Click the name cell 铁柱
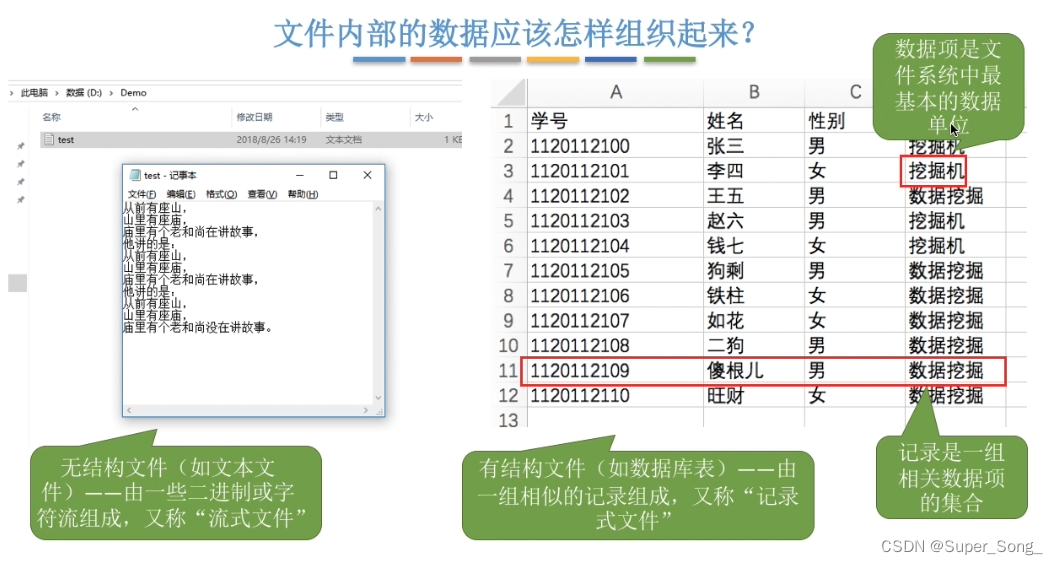This screenshot has width=1058, height=565. (754, 296)
